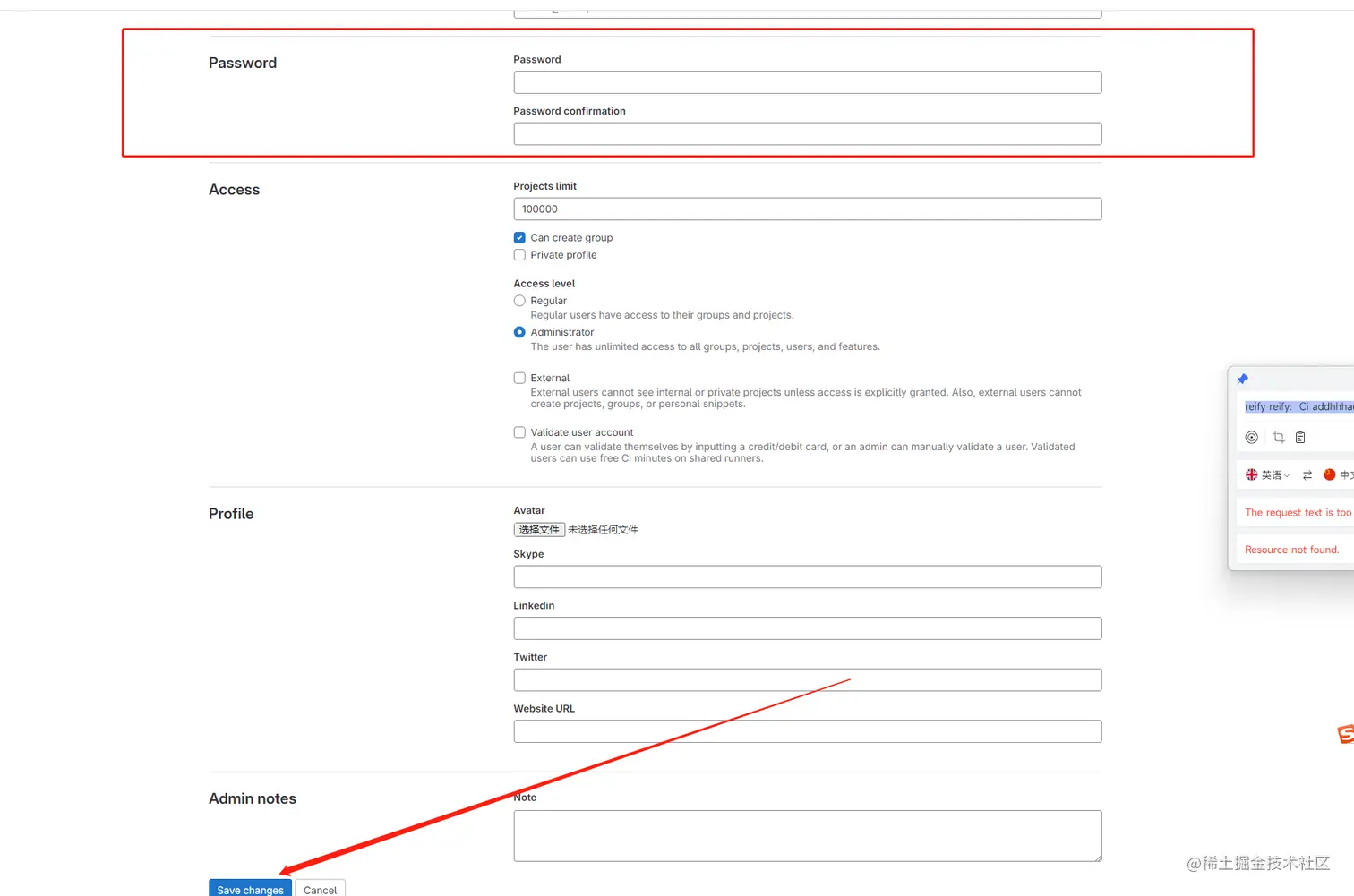The width and height of the screenshot is (1354, 896).
Task: Click the 'reify reify:' highlighted text
Action: [1268, 406]
